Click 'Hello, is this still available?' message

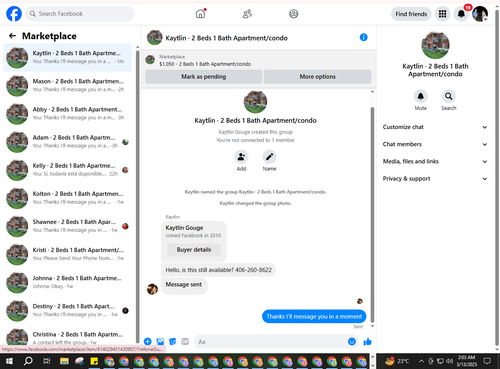point(218,270)
